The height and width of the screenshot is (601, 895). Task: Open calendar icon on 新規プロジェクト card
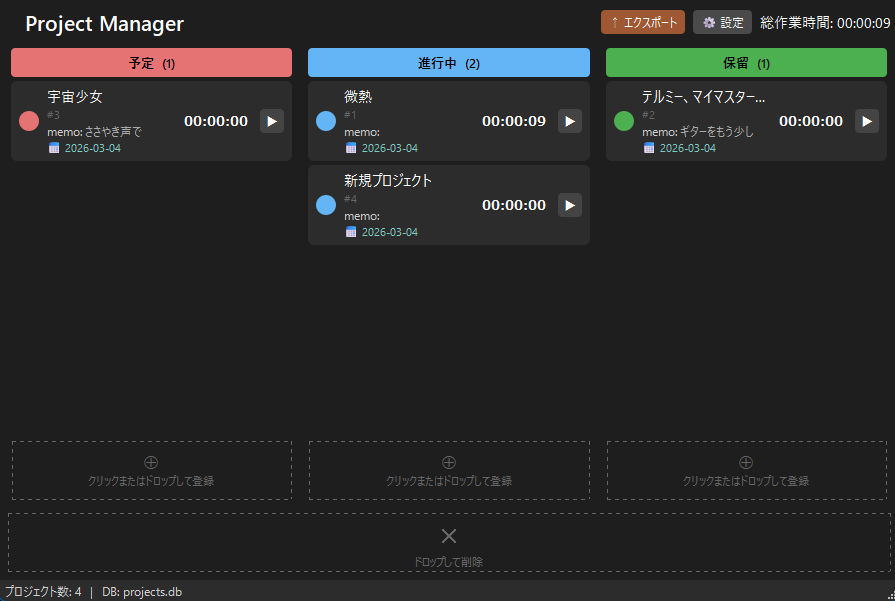coord(351,232)
